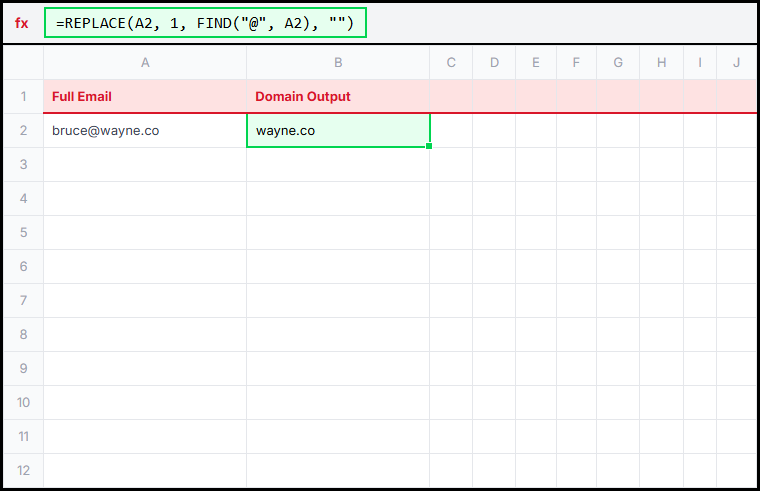The width and height of the screenshot is (760, 491).
Task: Select row 12 header
Action: tap(23, 470)
